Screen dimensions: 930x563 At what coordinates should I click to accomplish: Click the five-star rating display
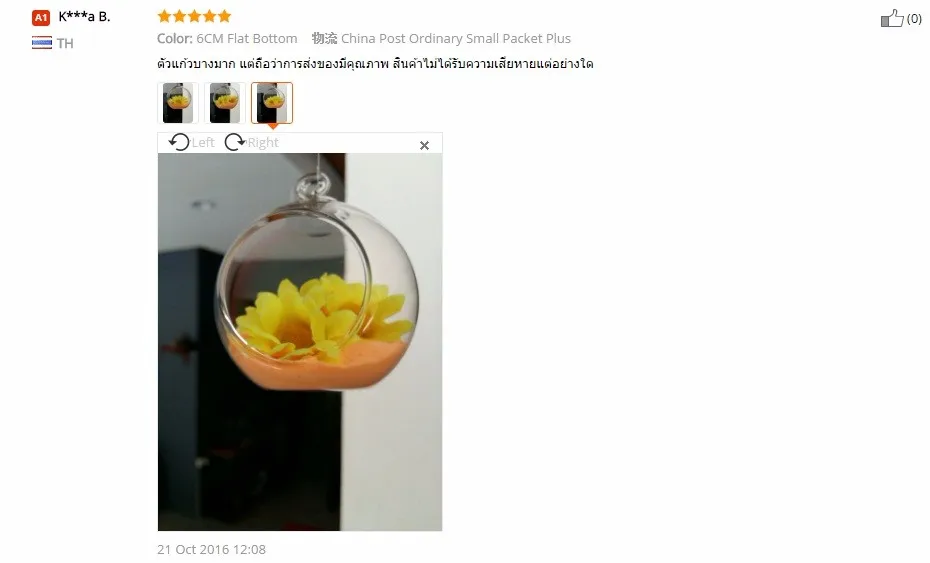(x=195, y=16)
